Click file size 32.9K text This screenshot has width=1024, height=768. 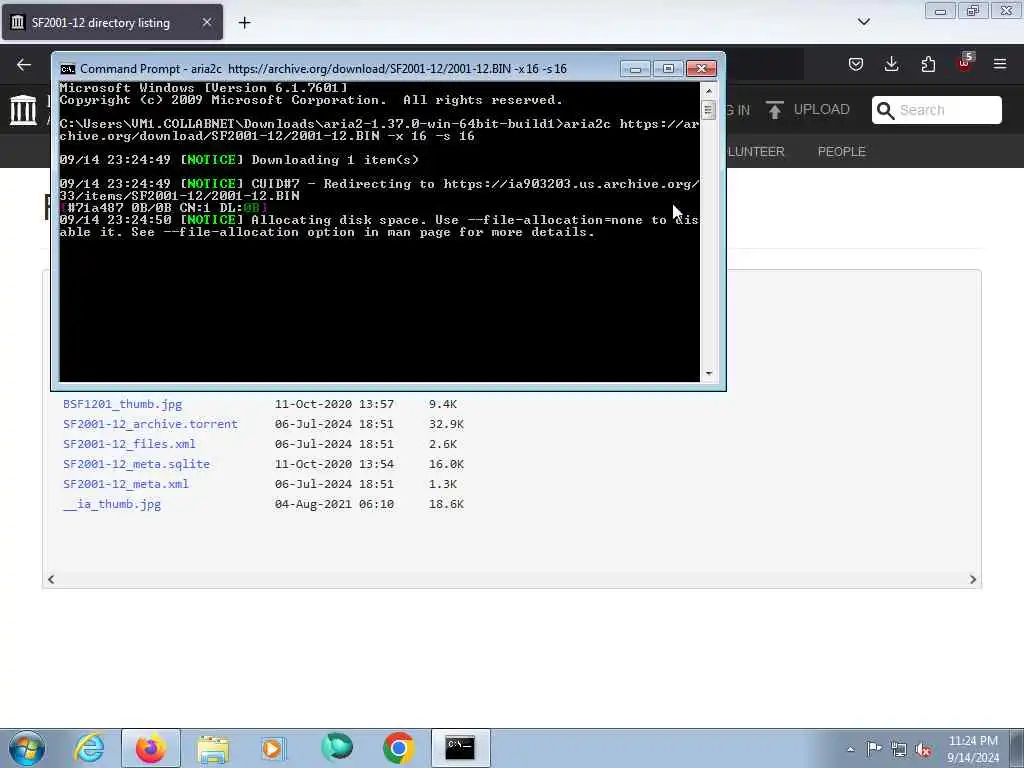click(446, 424)
